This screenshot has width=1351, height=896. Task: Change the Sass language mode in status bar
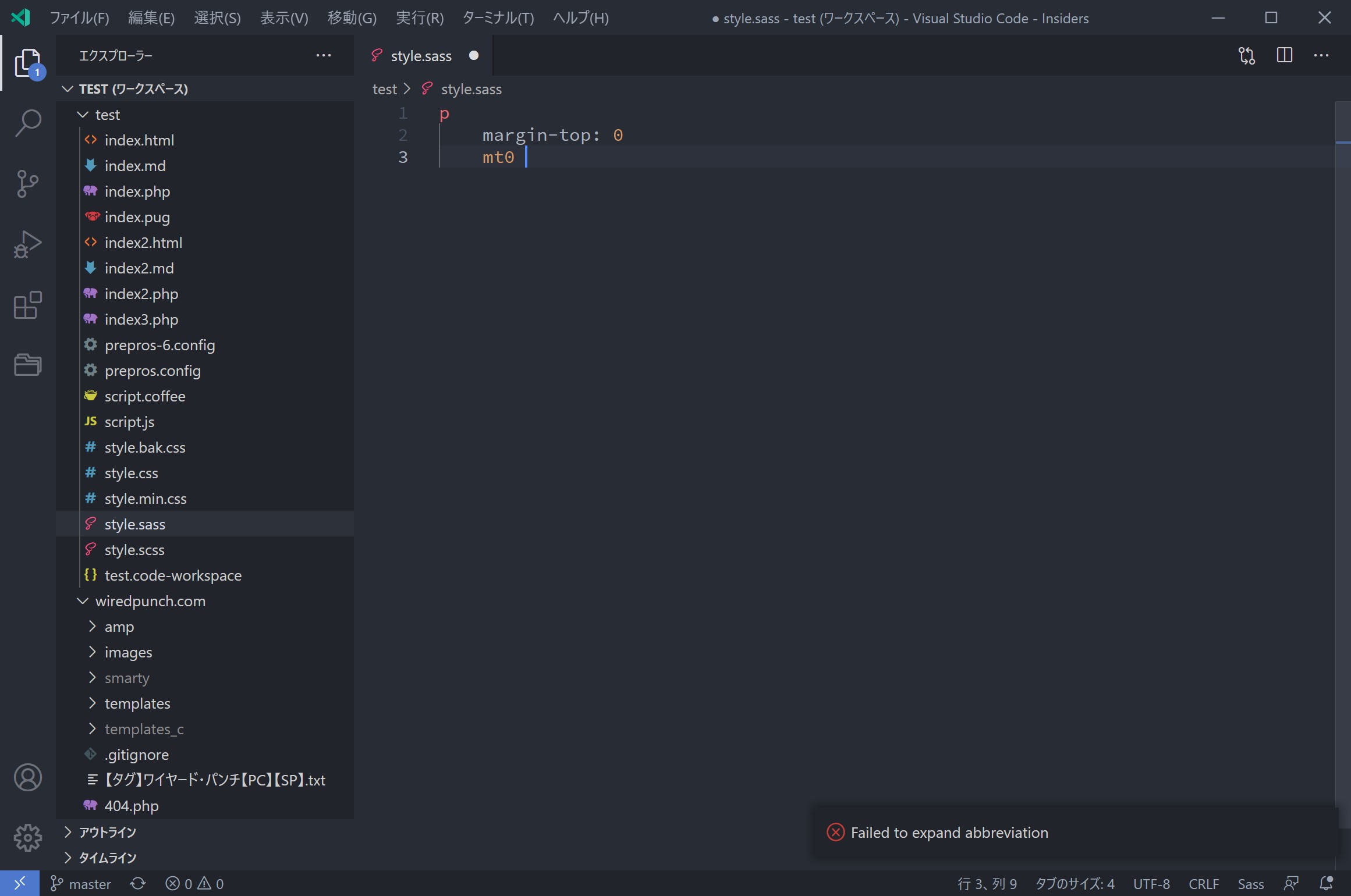tap(1250, 883)
